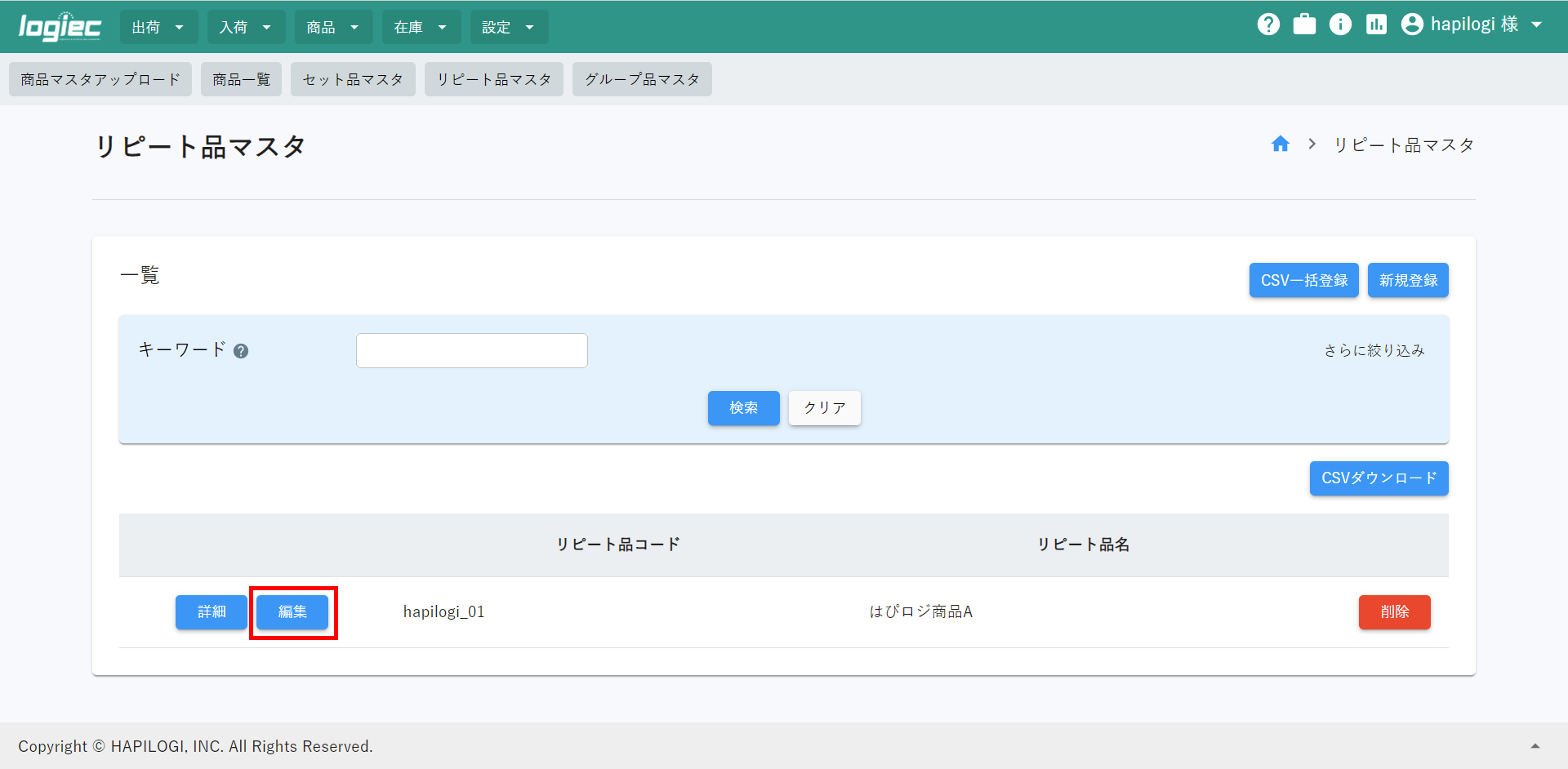Click the キーワード help tooltip icon
The width and height of the screenshot is (1568, 769).
241,351
